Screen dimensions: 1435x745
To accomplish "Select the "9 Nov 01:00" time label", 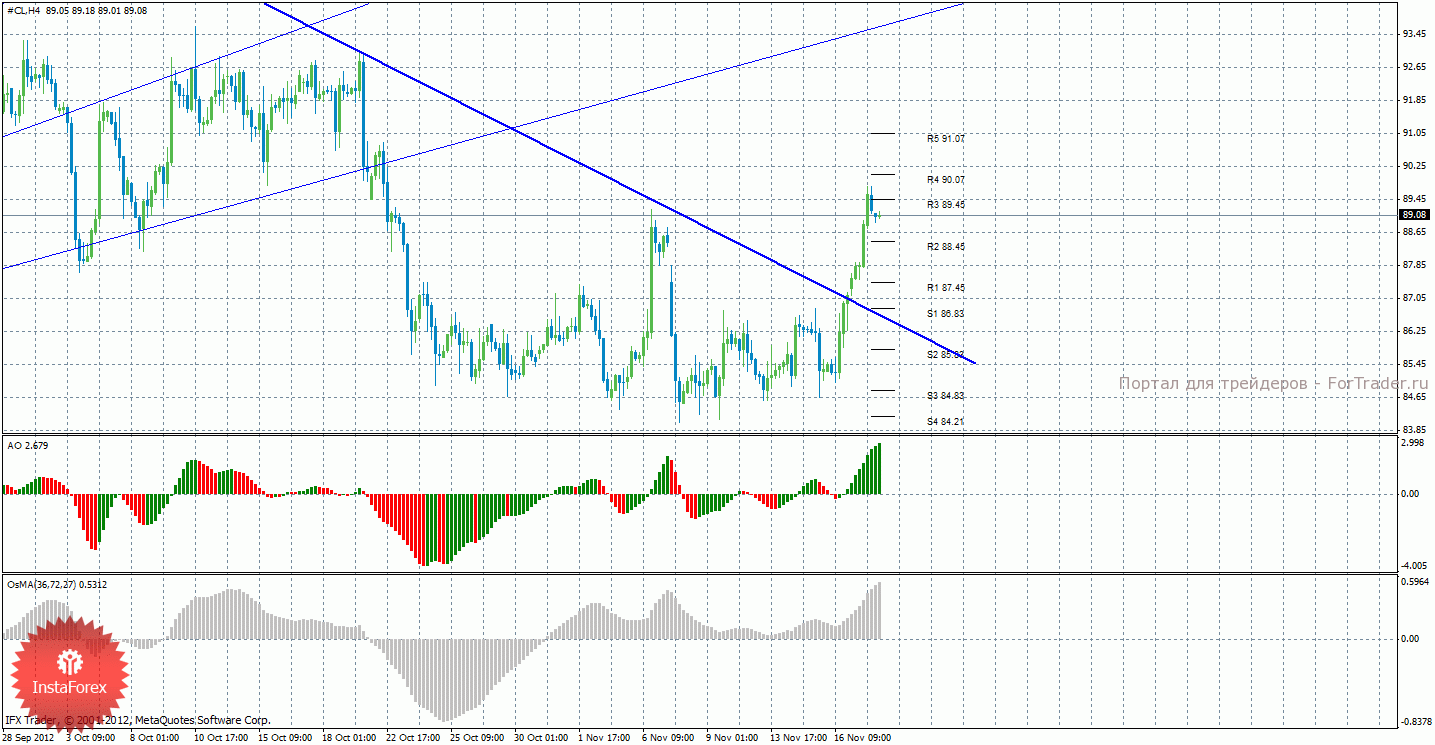I will [x=734, y=738].
